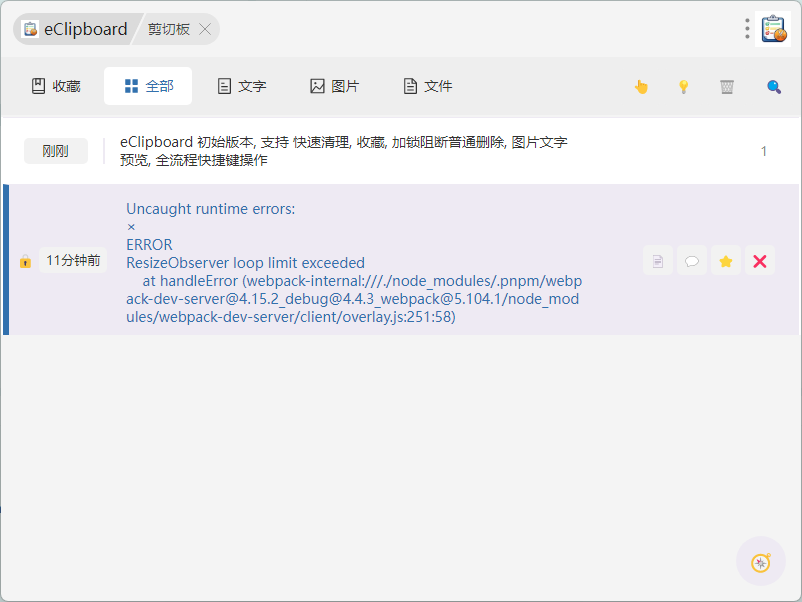Click the light bulb tips icon
Viewport: 802px width, 602px height.
pyautogui.click(x=684, y=87)
